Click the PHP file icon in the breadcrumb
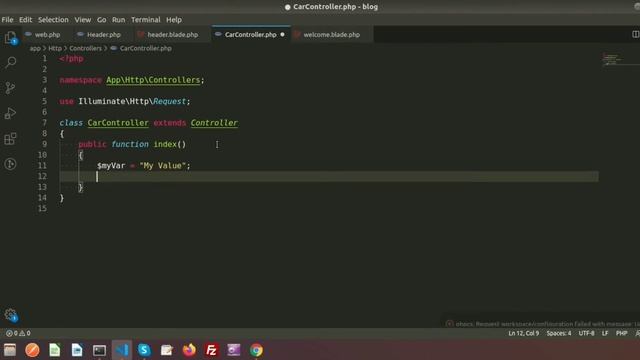The height and width of the screenshot is (360, 640). [114, 48]
